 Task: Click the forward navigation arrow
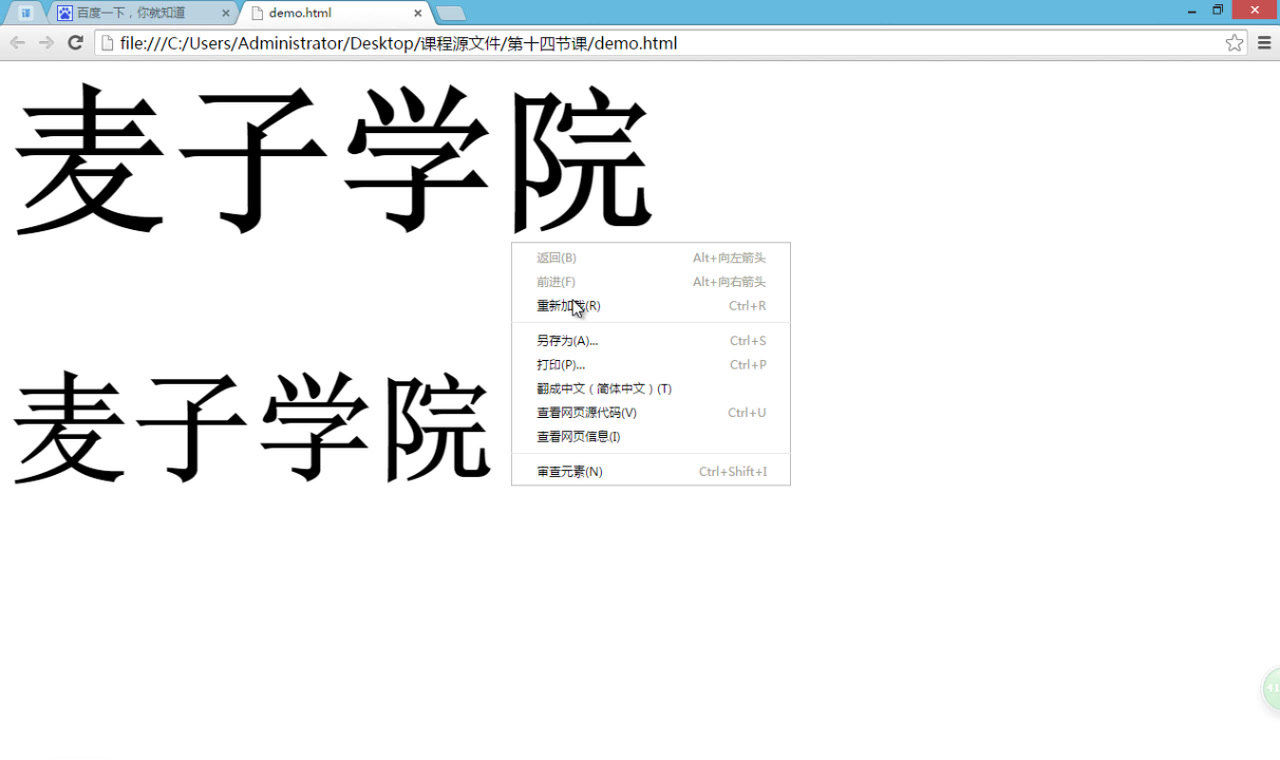click(x=45, y=43)
